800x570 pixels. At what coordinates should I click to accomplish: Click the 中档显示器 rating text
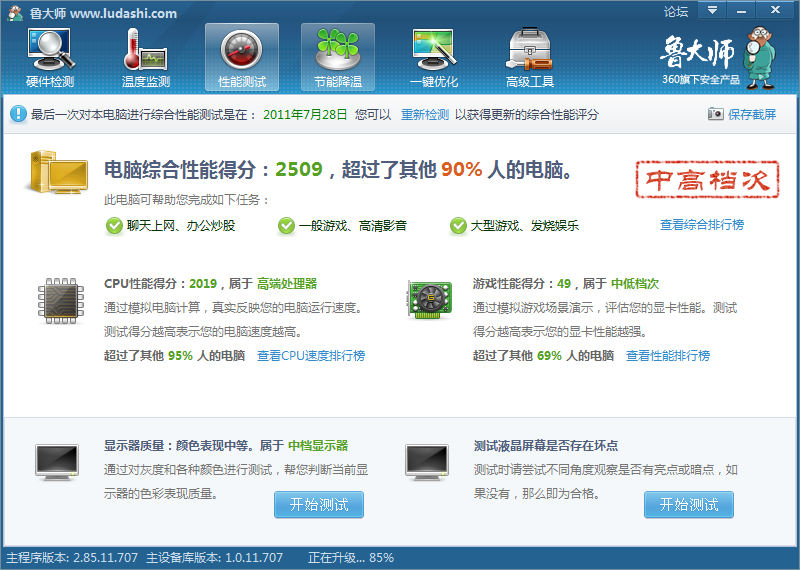click(318, 446)
